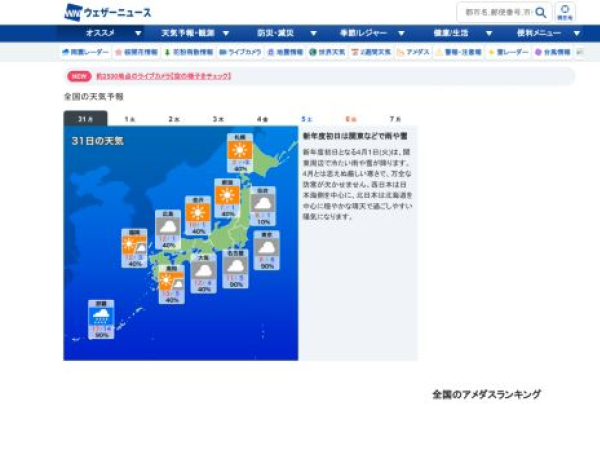
Task: Open the 警報・注意報 warnings shortcut
Action: click(458, 52)
